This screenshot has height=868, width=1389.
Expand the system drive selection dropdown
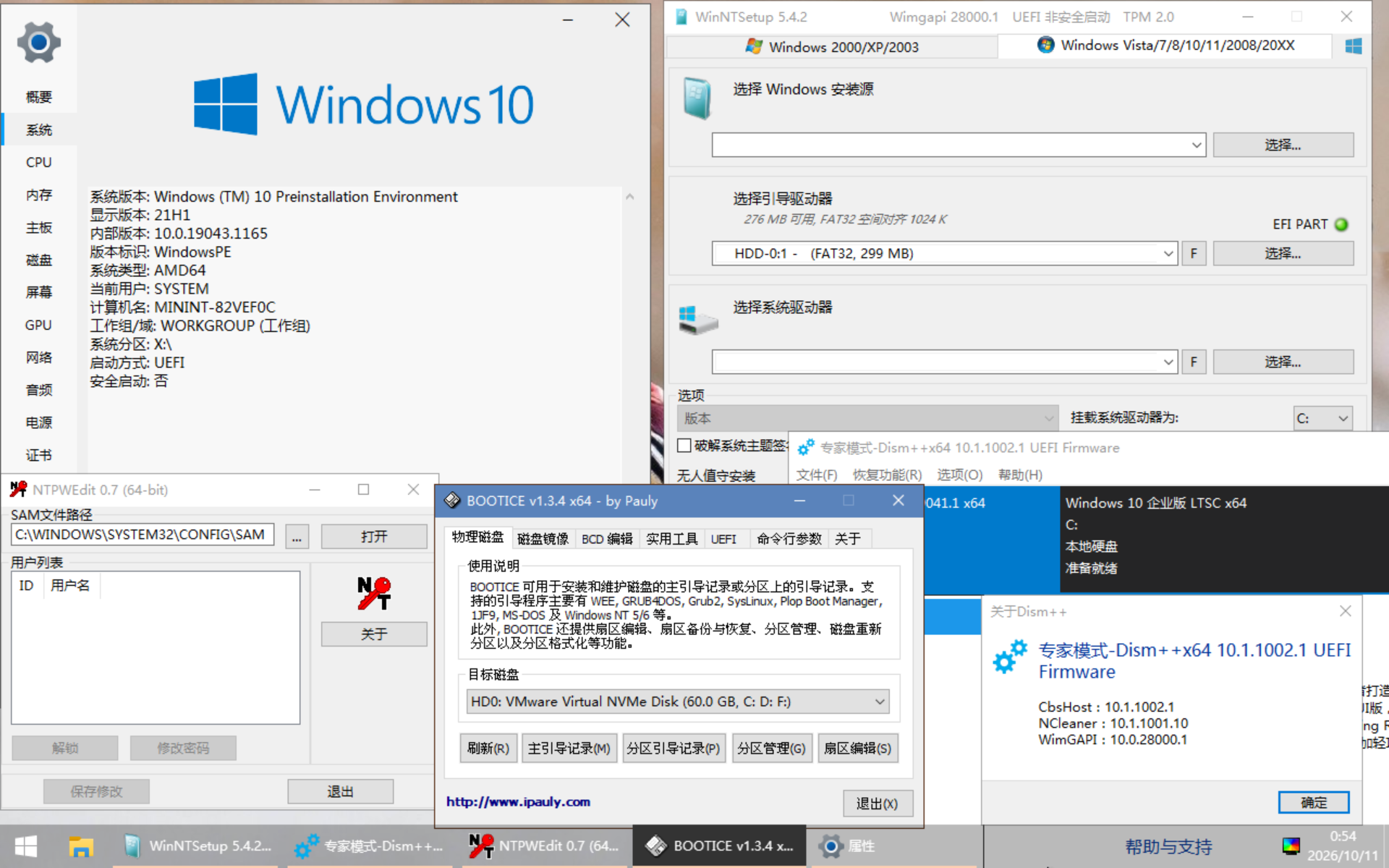click(1168, 362)
